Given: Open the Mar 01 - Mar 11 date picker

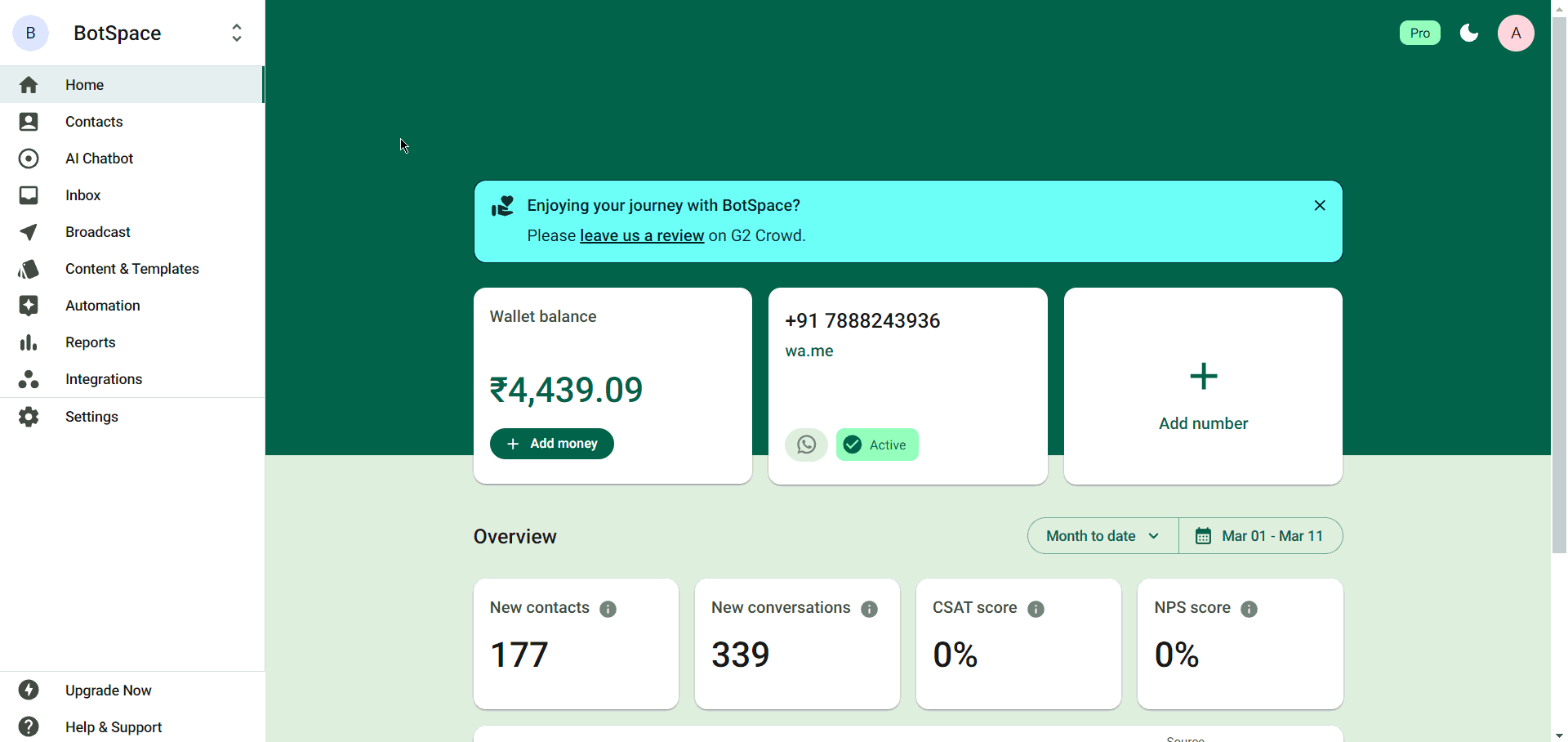Looking at the screenshot, I should click(1261, 536).
